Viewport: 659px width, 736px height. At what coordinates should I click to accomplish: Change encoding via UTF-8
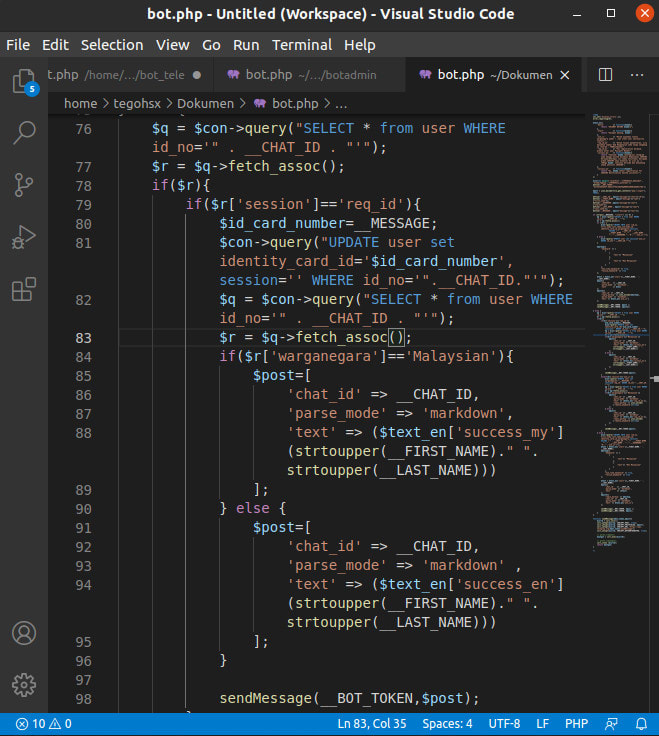coord(504,724)
